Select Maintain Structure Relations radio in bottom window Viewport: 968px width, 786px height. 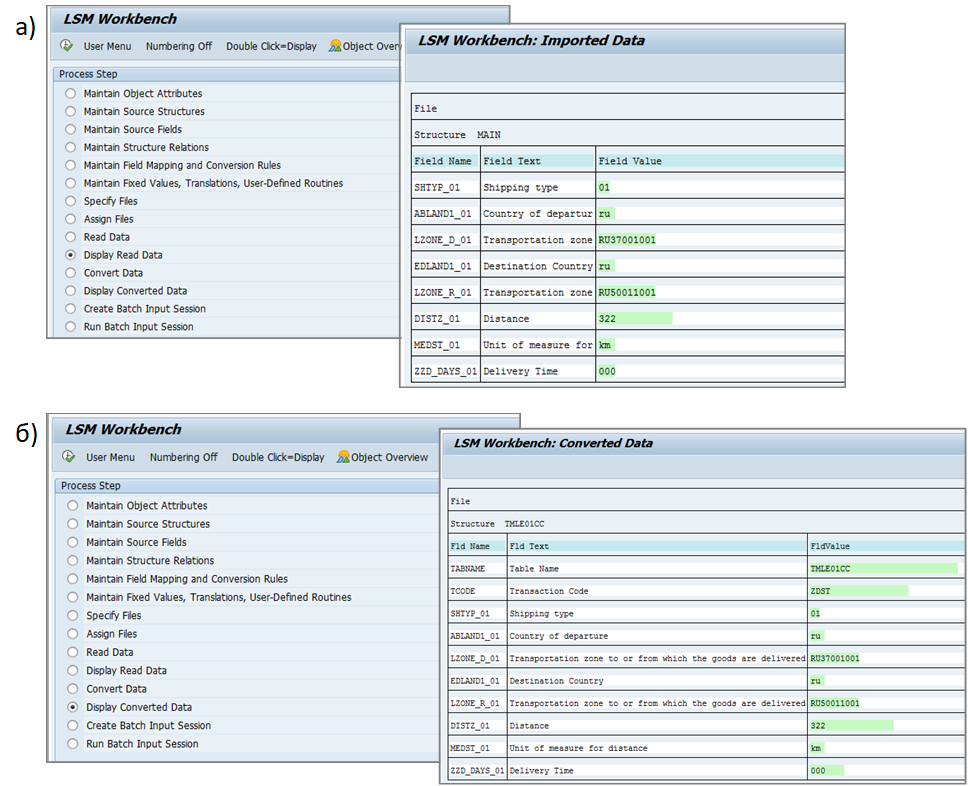tap(73, 560)
